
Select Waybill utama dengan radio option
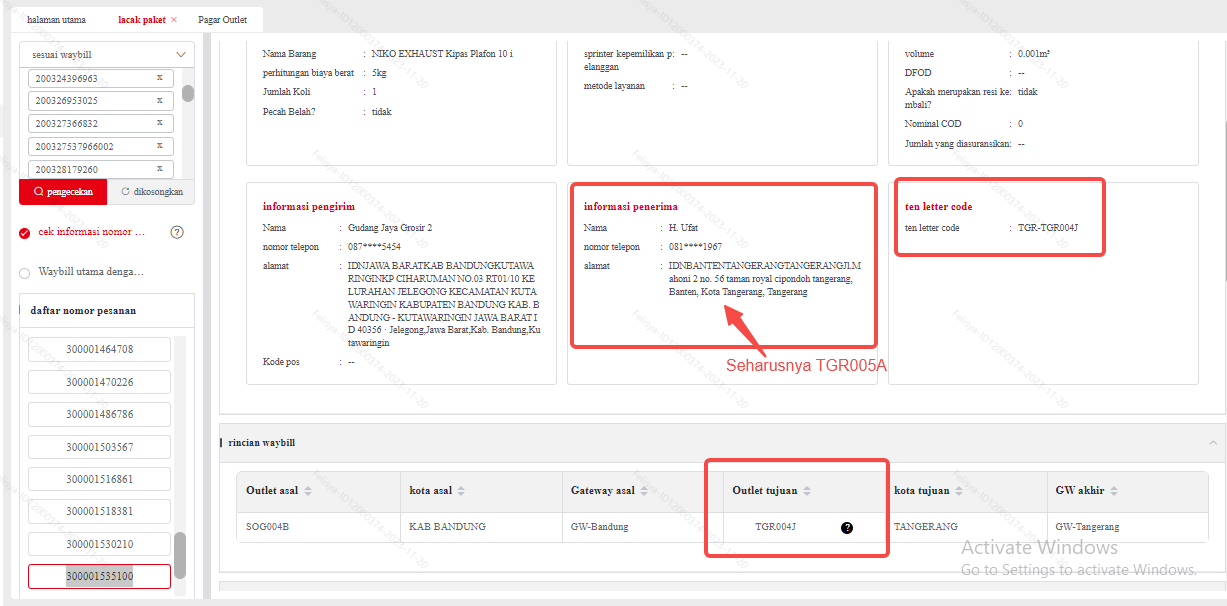coord(25,272)
